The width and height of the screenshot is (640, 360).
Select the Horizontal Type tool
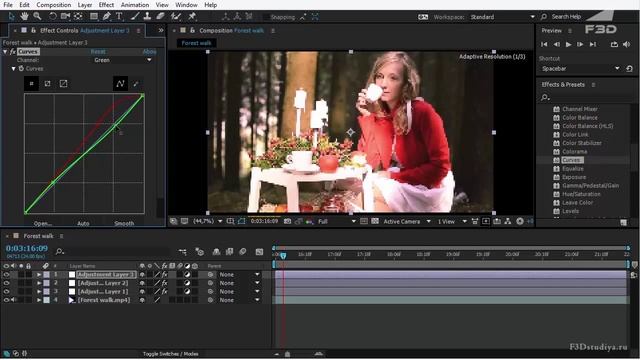point(119,16)
